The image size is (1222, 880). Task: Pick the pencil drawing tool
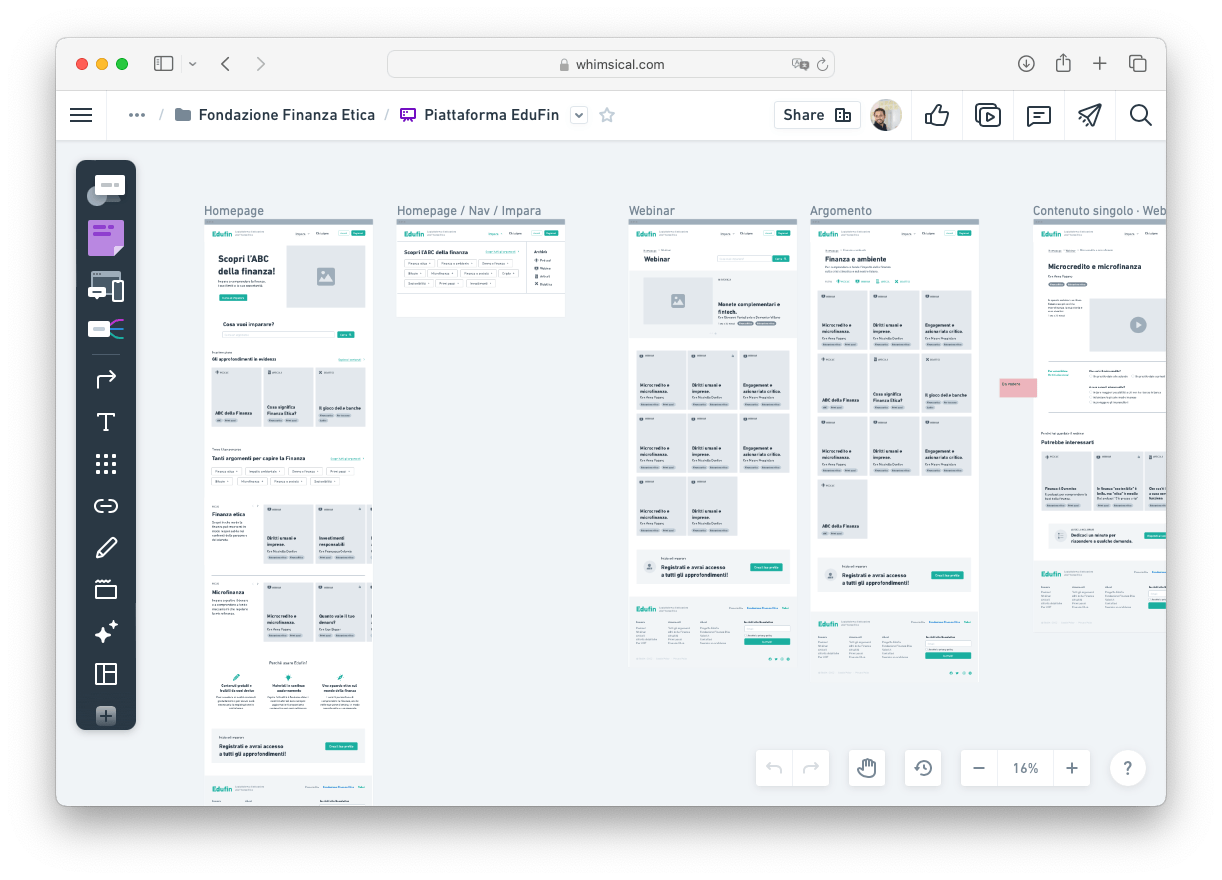coord(105,548)
